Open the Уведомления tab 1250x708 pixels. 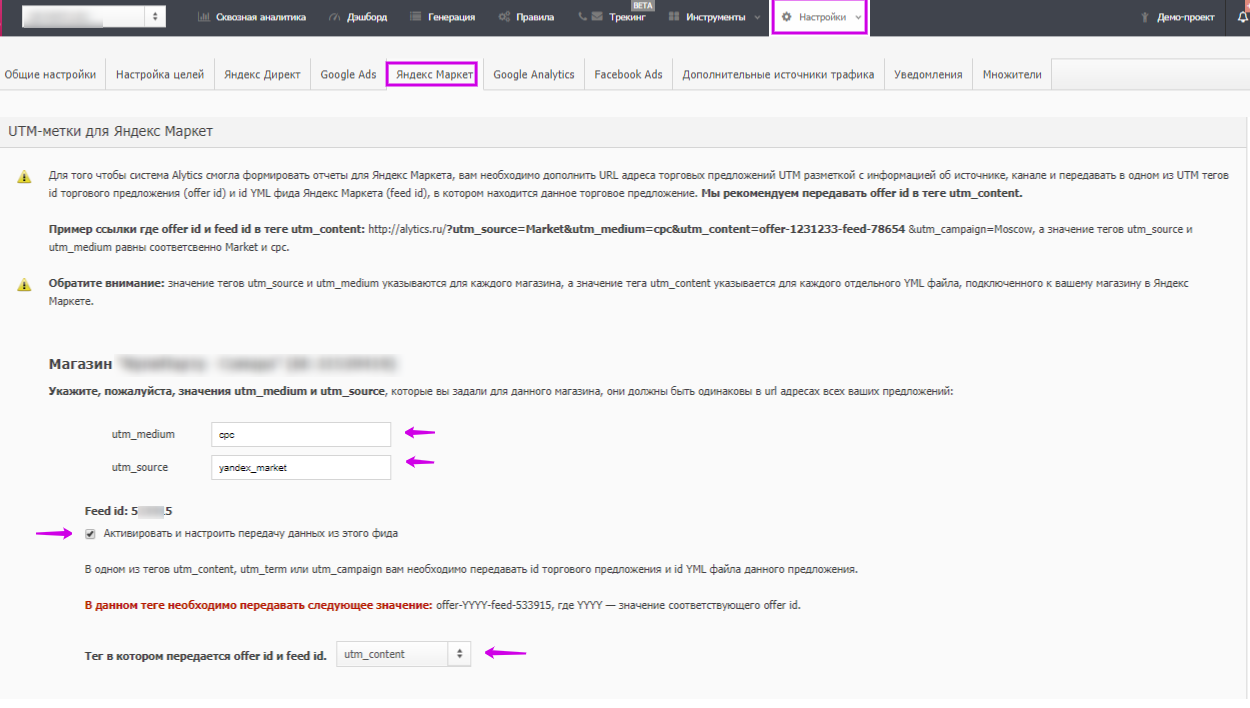pos(928,75)
